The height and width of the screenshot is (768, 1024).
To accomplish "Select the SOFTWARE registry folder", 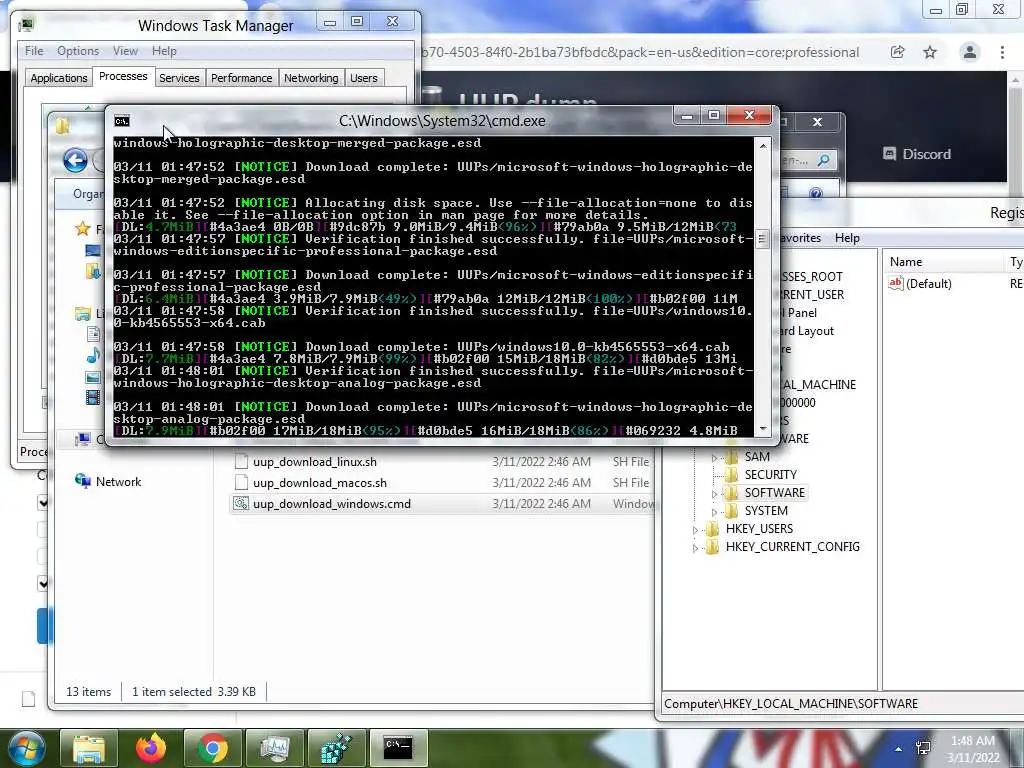I will pos(775,492).
